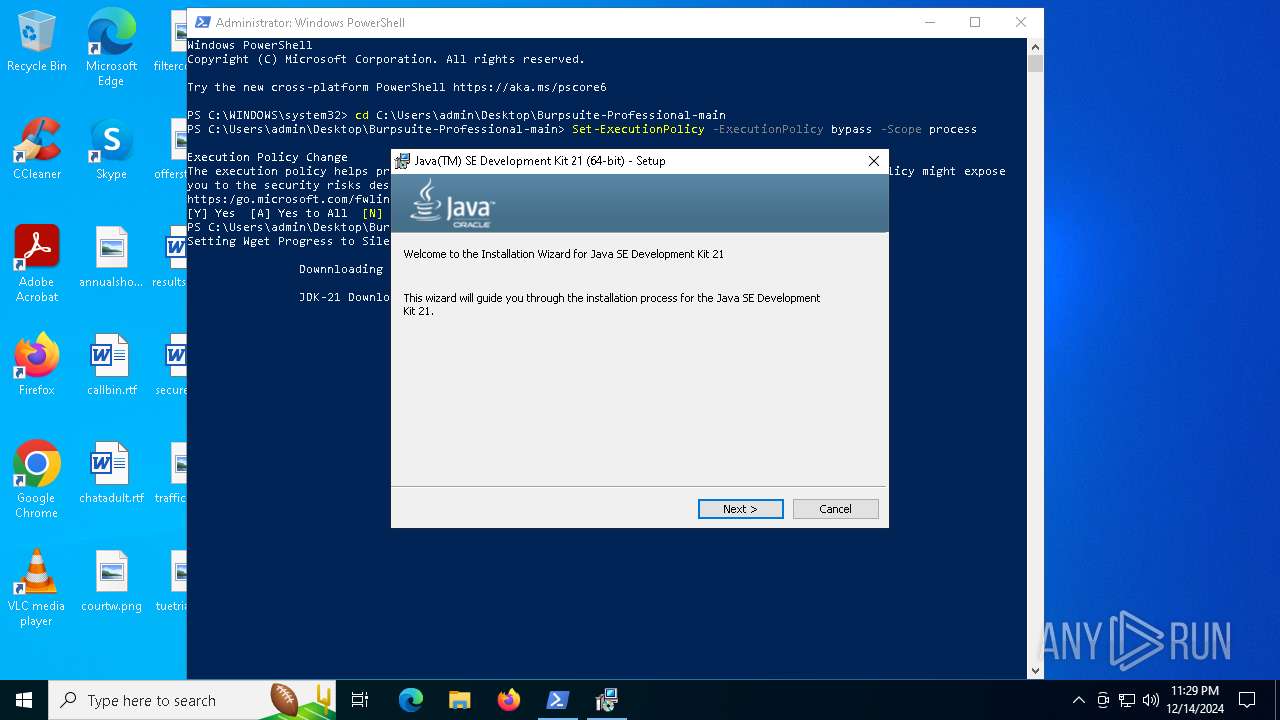Open Microsoft Edge from the taskbar
The width and height of the screenshot is (1280, 720).
click(411, 700)
